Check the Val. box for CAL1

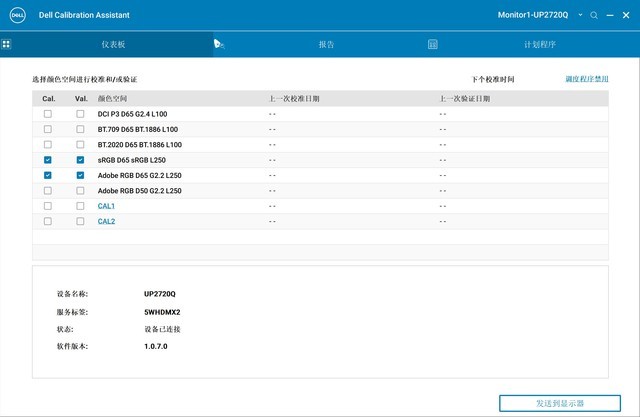pyautogui.click(x=80, y=206)
